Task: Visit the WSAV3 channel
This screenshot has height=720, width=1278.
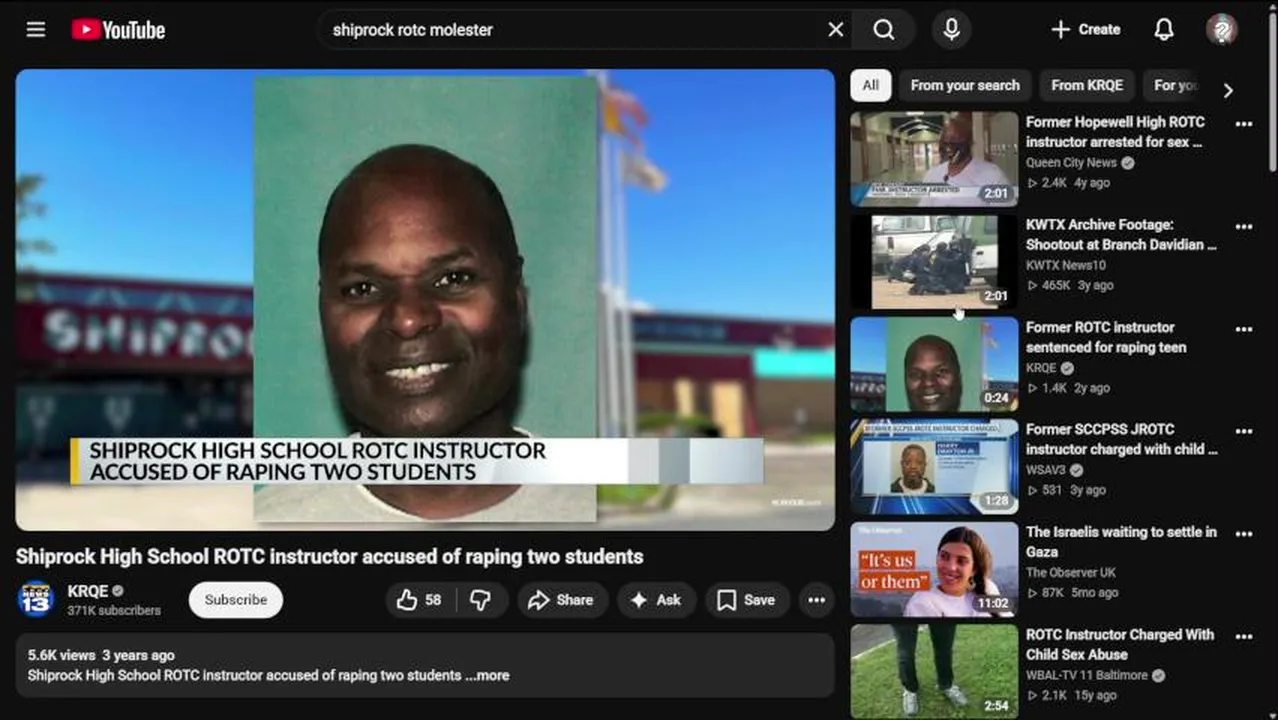Action: [1046, 470]
